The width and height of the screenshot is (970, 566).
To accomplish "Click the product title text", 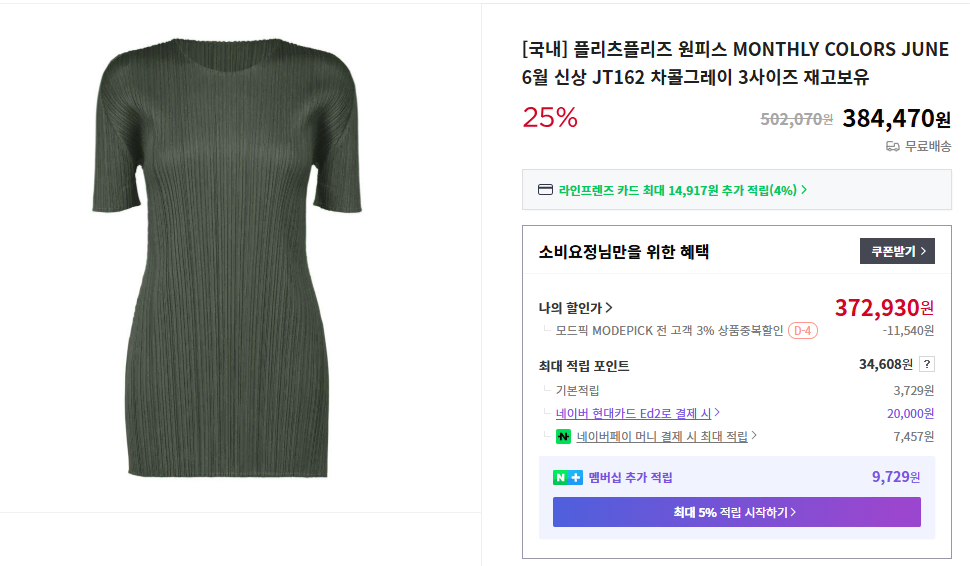I will (x=735, y=63).
